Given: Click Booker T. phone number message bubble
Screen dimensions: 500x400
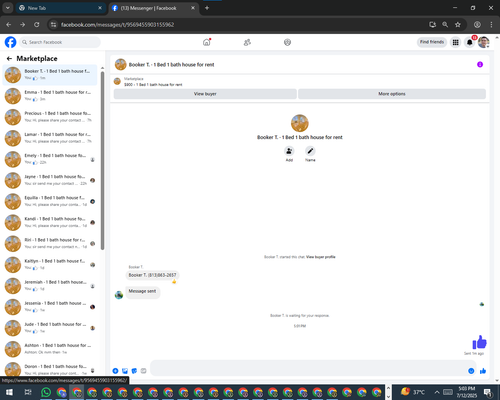Looking at the screenshot, I should 152,275.
